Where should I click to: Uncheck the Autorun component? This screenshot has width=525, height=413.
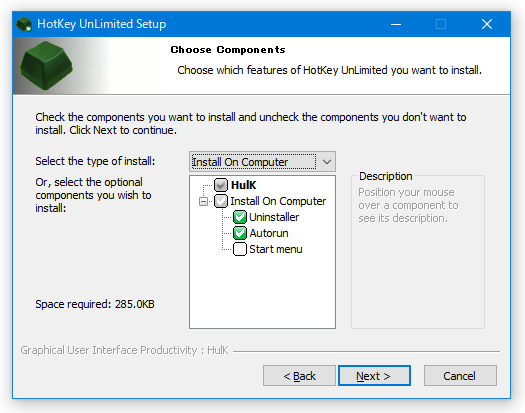(240, 233)
